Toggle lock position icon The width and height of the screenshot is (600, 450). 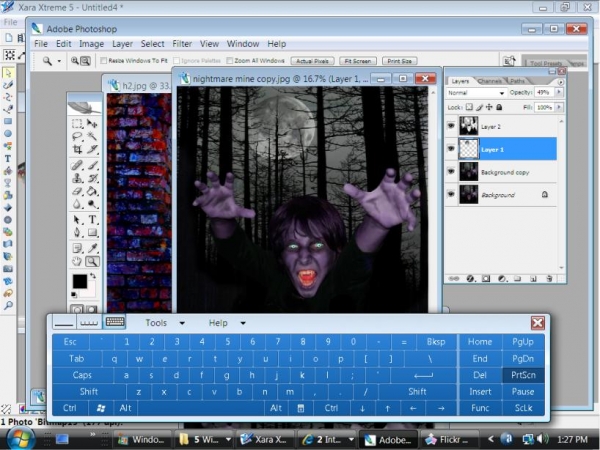[489, 107]
